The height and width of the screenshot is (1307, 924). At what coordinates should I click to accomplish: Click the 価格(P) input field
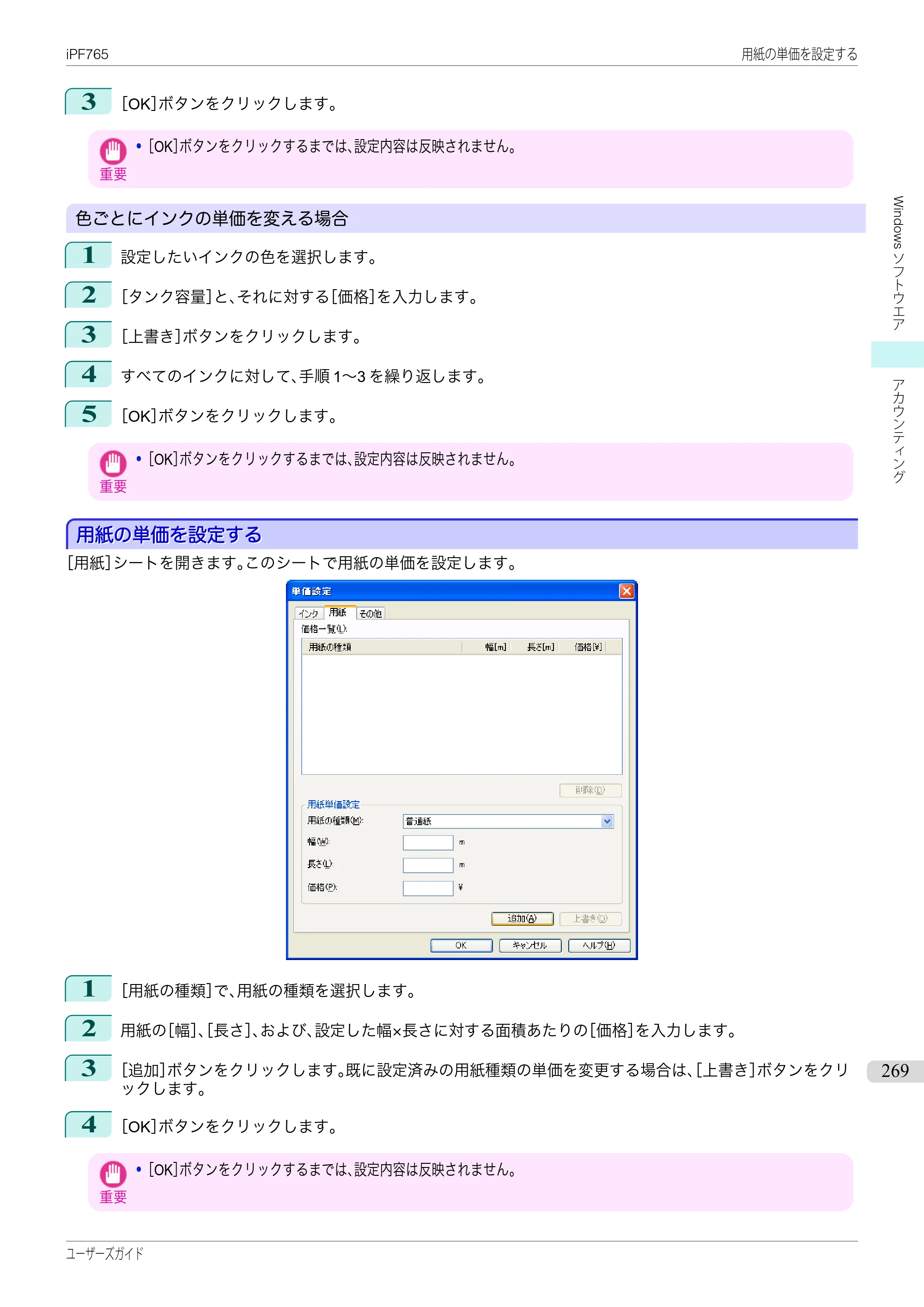pos(427,888)
